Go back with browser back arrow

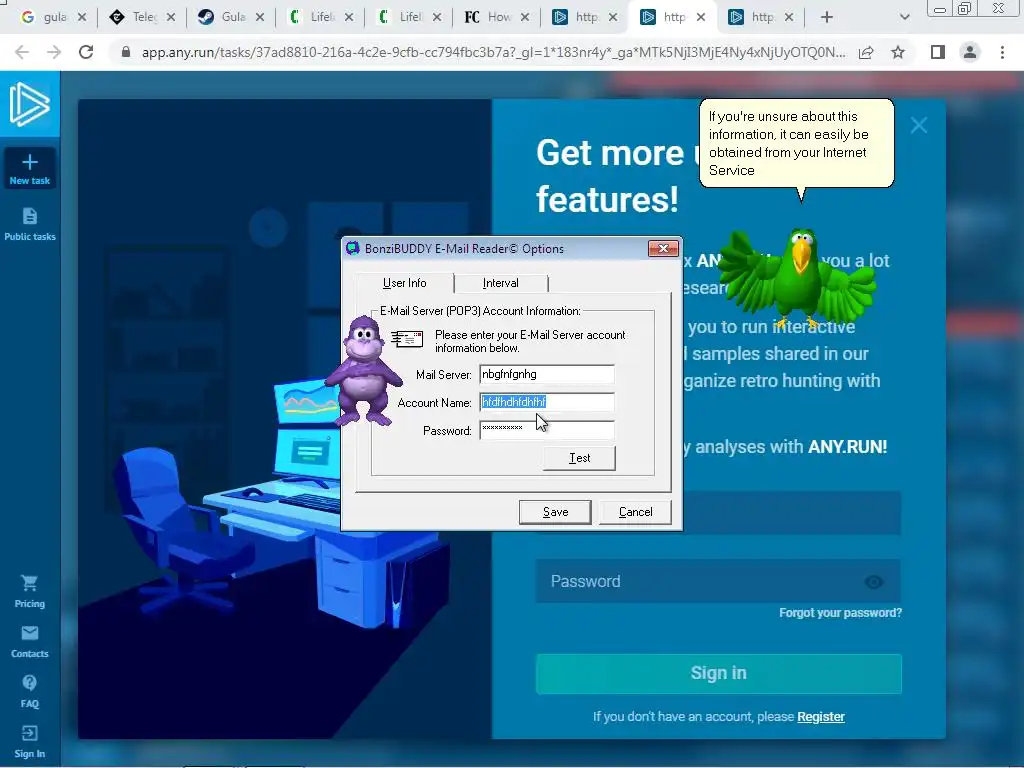coord(22,52)
